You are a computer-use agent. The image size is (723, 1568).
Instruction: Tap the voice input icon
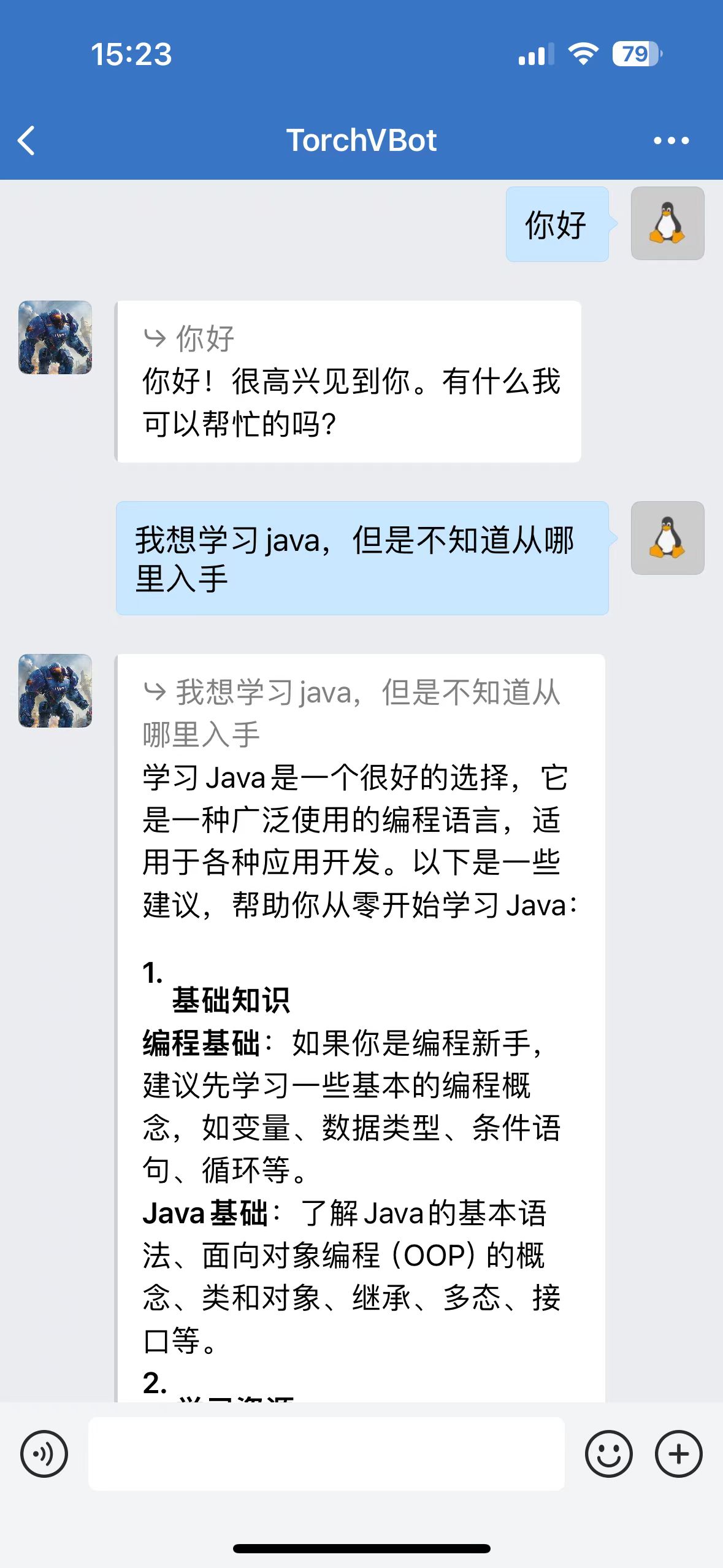pyautogui.click(x=44, y=1453)
